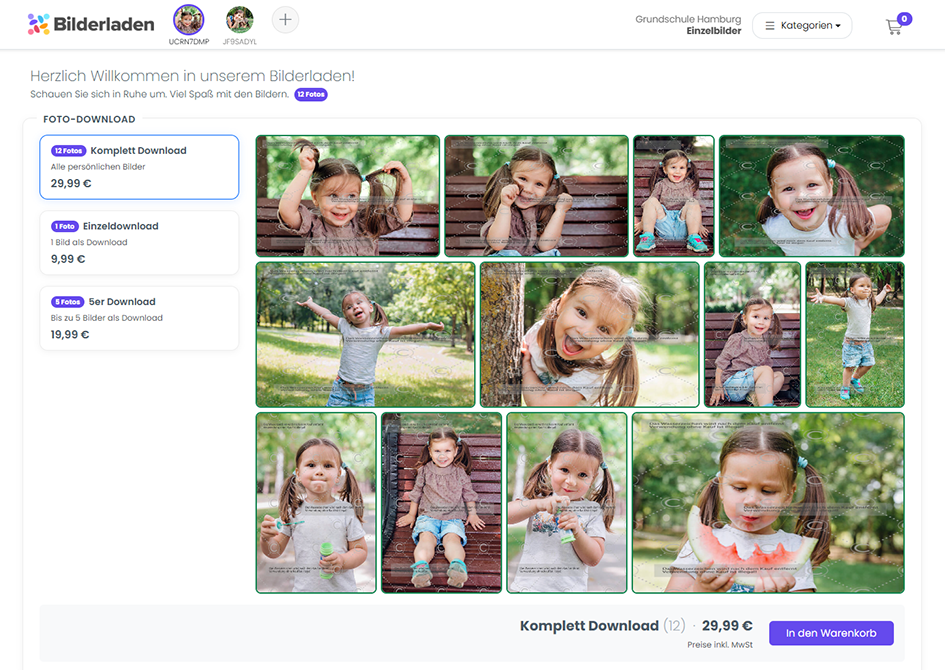Select the UCRN7DMP profile avatar
Screen dimensions: 945x670
tap(189, 20)
